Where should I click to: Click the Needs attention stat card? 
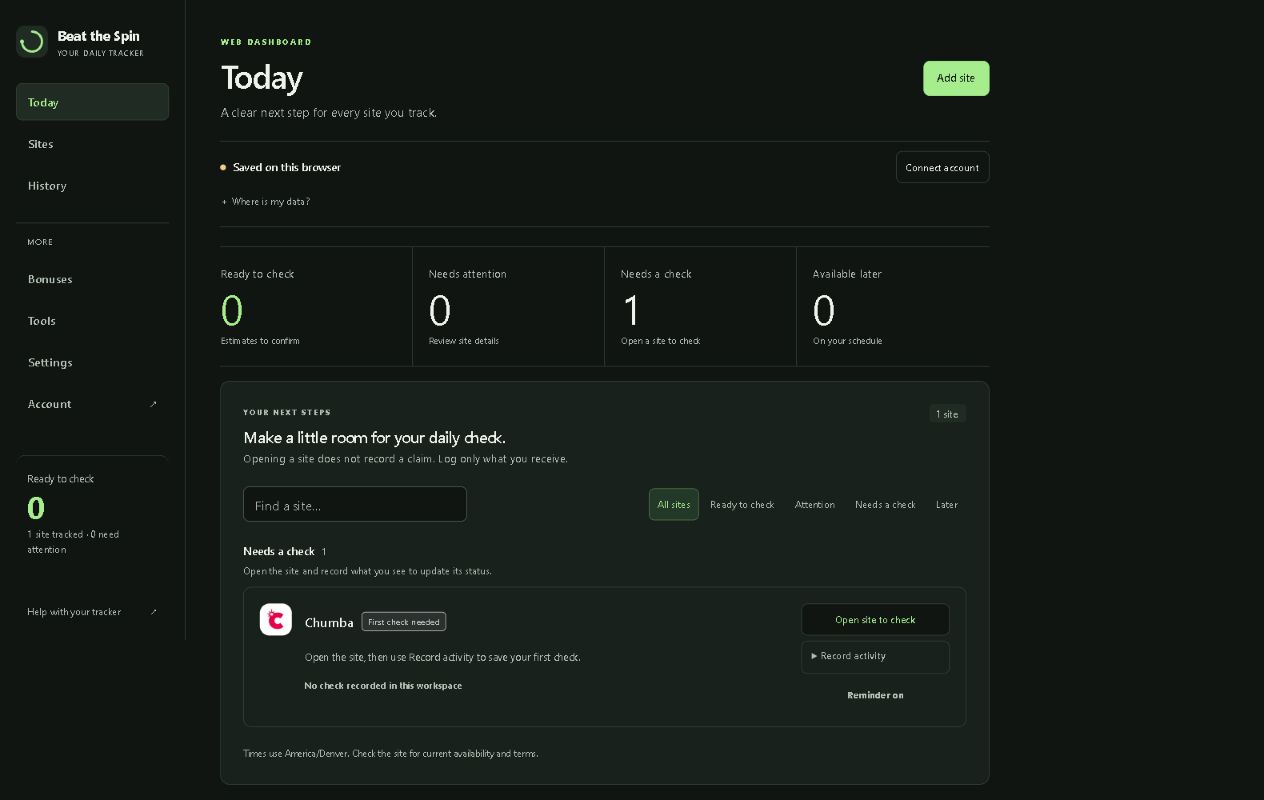coord(508,306)
